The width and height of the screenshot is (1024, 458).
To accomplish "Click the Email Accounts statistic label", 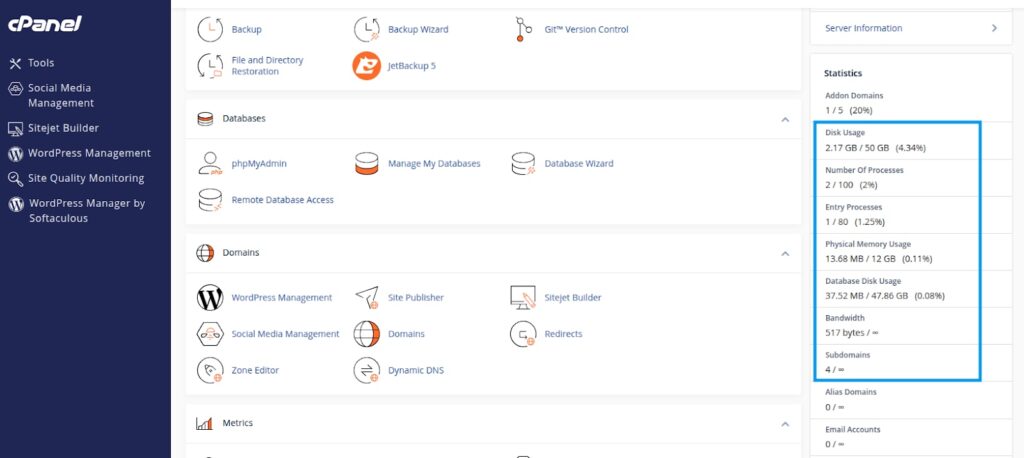I will coord(852,429).
